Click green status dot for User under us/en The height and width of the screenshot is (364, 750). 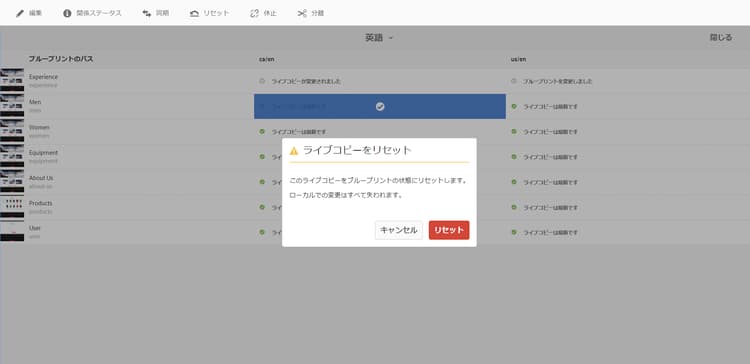click(x=514, y=232)
